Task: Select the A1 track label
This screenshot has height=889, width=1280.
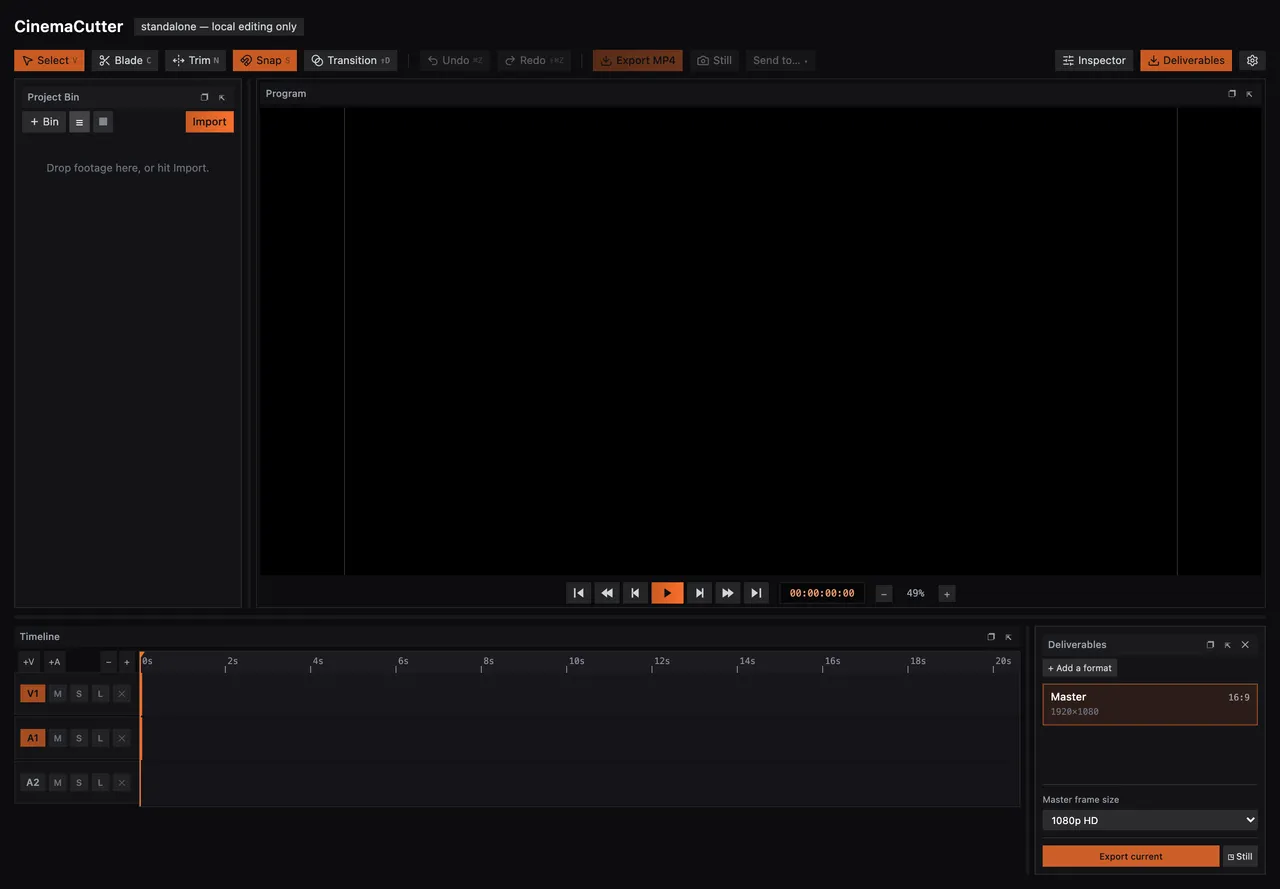Action: (33, 738)
